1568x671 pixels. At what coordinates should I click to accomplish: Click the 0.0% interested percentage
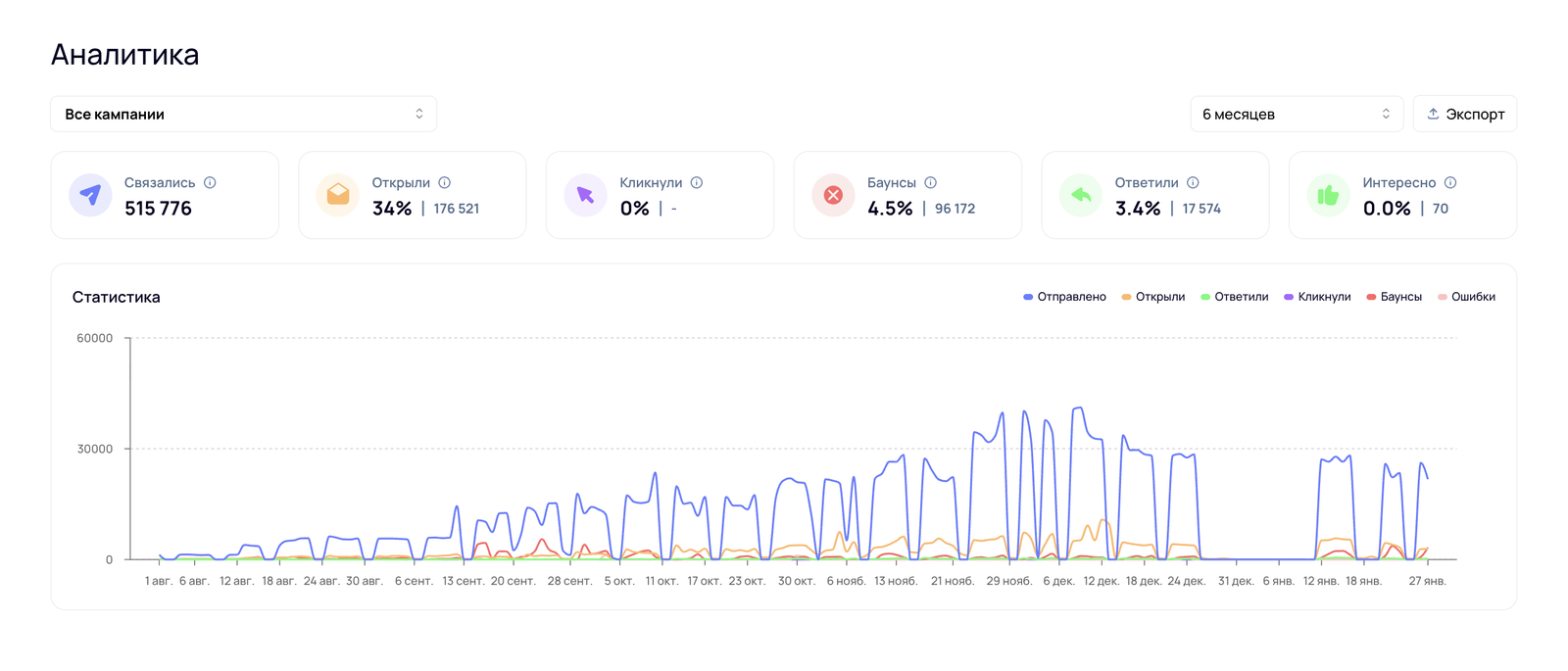pyautogui.click(x=1387, y=208)
